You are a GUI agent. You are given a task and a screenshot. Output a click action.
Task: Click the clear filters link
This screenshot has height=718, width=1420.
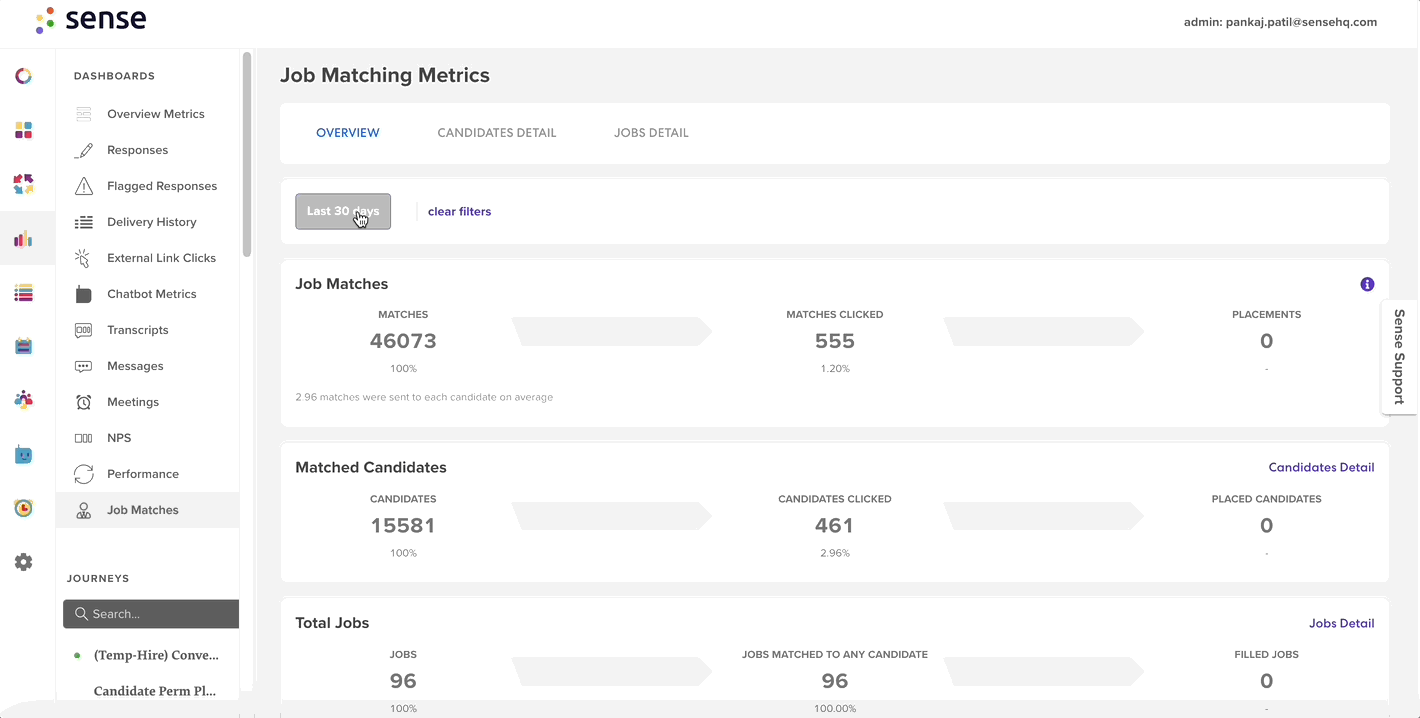click(x=459, y=212)
